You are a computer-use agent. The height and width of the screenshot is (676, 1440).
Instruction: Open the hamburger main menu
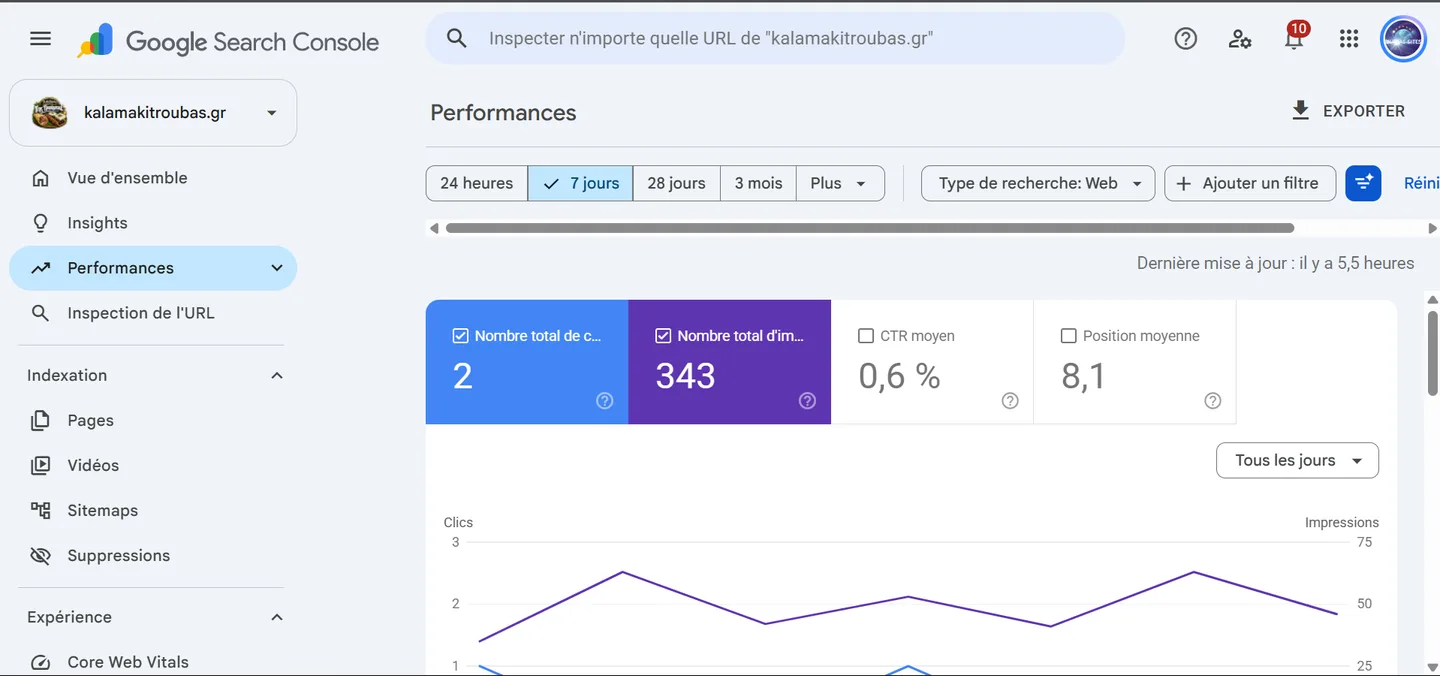click(40, 39)
